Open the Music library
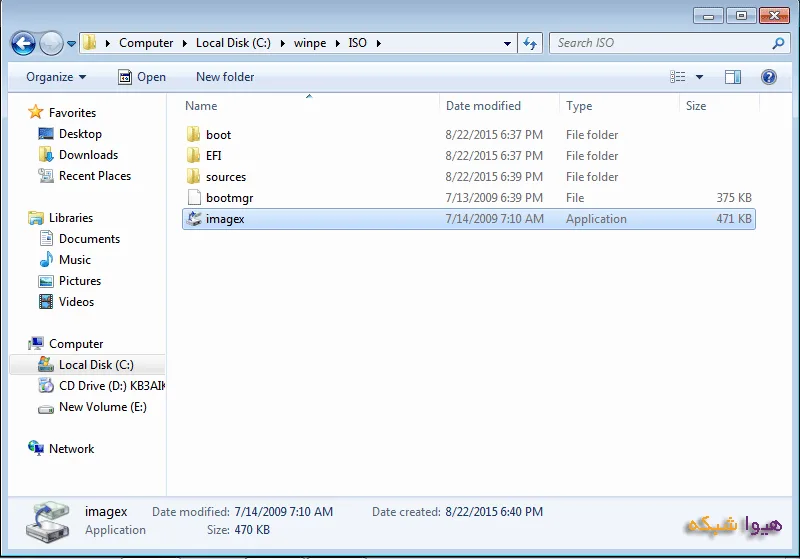 (74, 260)
